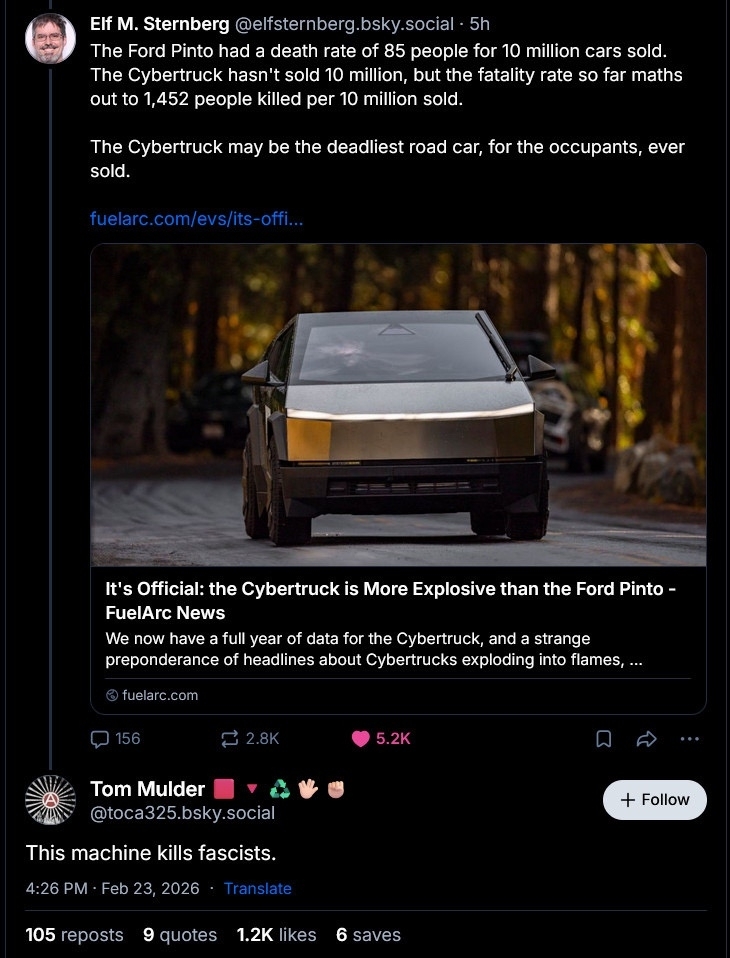
Task: Open the article headline about the Cybertruck
Action: 390,600
